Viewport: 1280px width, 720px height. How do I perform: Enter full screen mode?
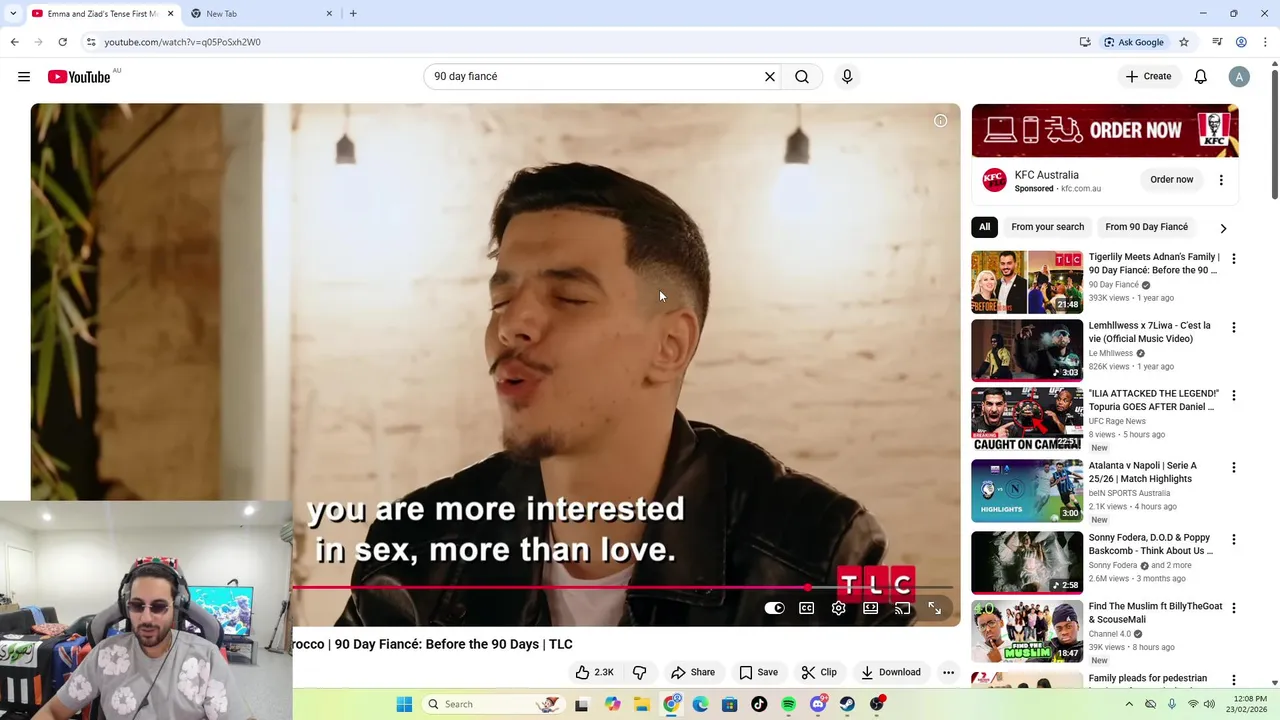tap(934, 608)
